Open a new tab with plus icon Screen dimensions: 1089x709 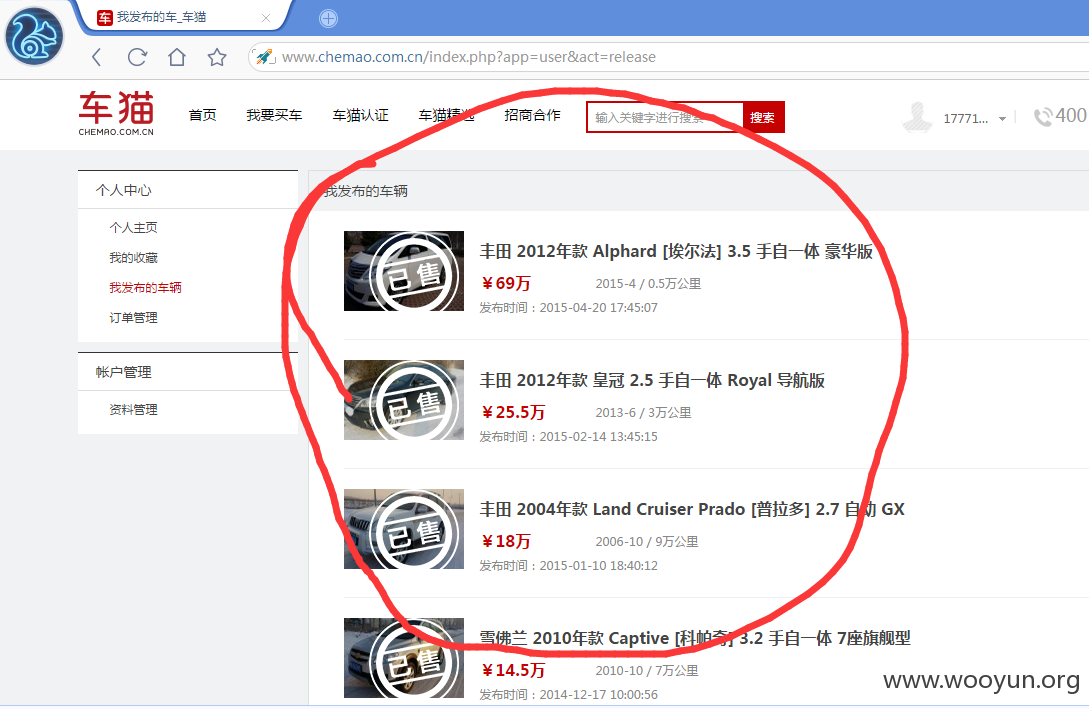[x=329, y=19]
